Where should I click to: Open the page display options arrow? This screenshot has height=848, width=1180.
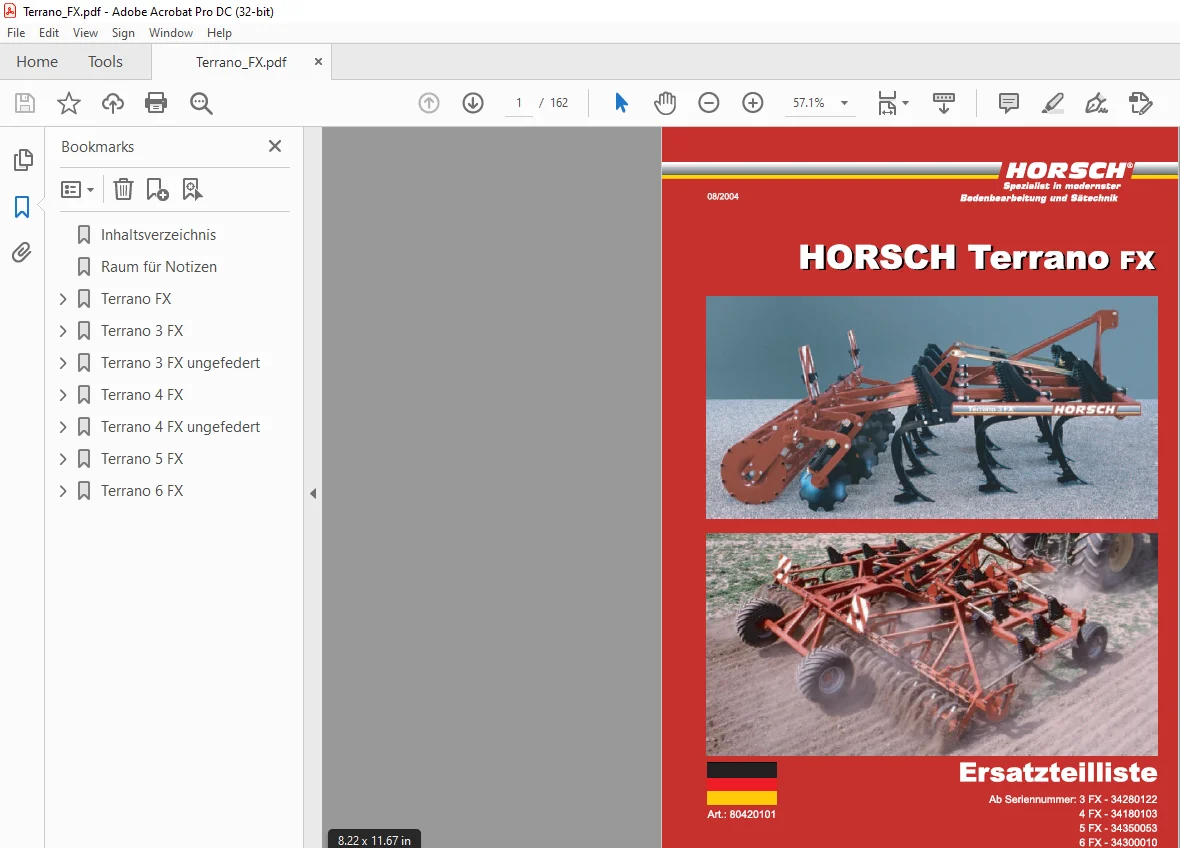point(905,103)
